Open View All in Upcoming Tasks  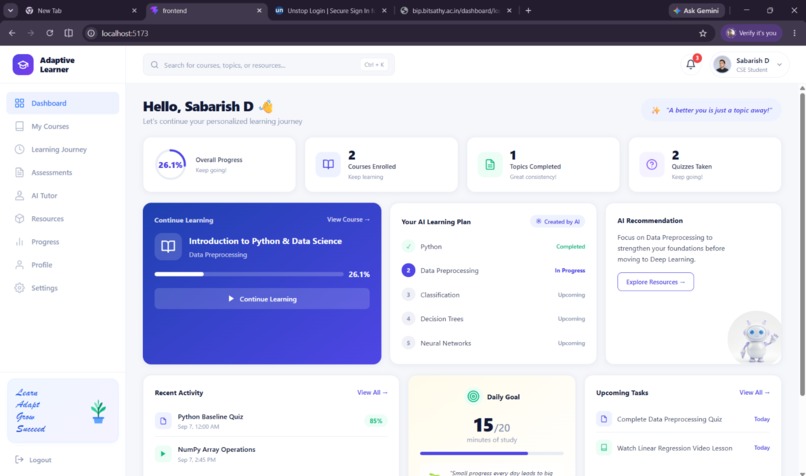[754, 392]
